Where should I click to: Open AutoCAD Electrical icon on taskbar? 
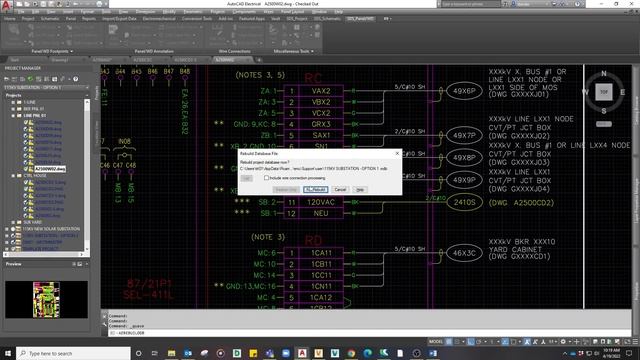(x=302, y=353)
